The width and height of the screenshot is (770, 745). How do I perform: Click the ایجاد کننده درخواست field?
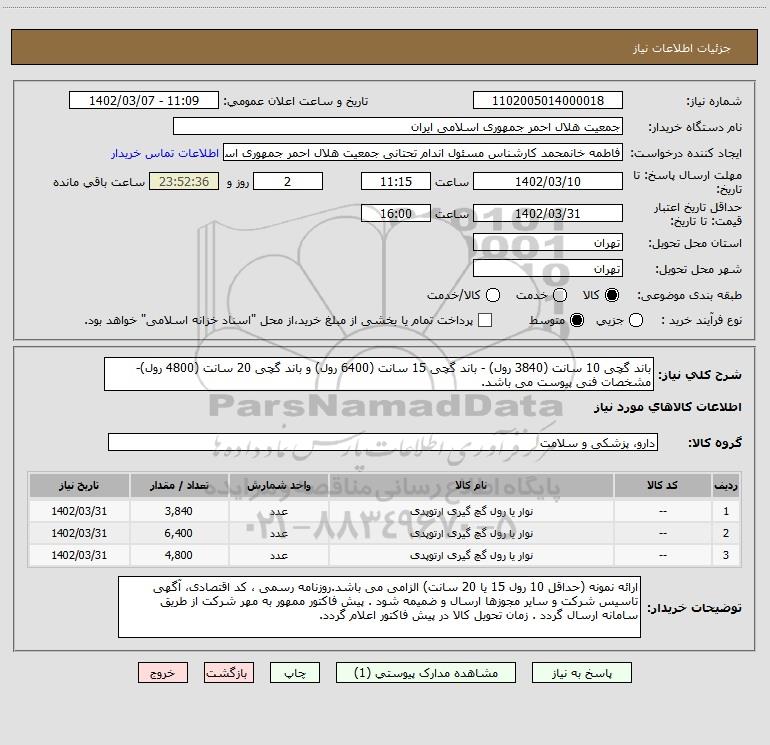[x=423, y=153]
